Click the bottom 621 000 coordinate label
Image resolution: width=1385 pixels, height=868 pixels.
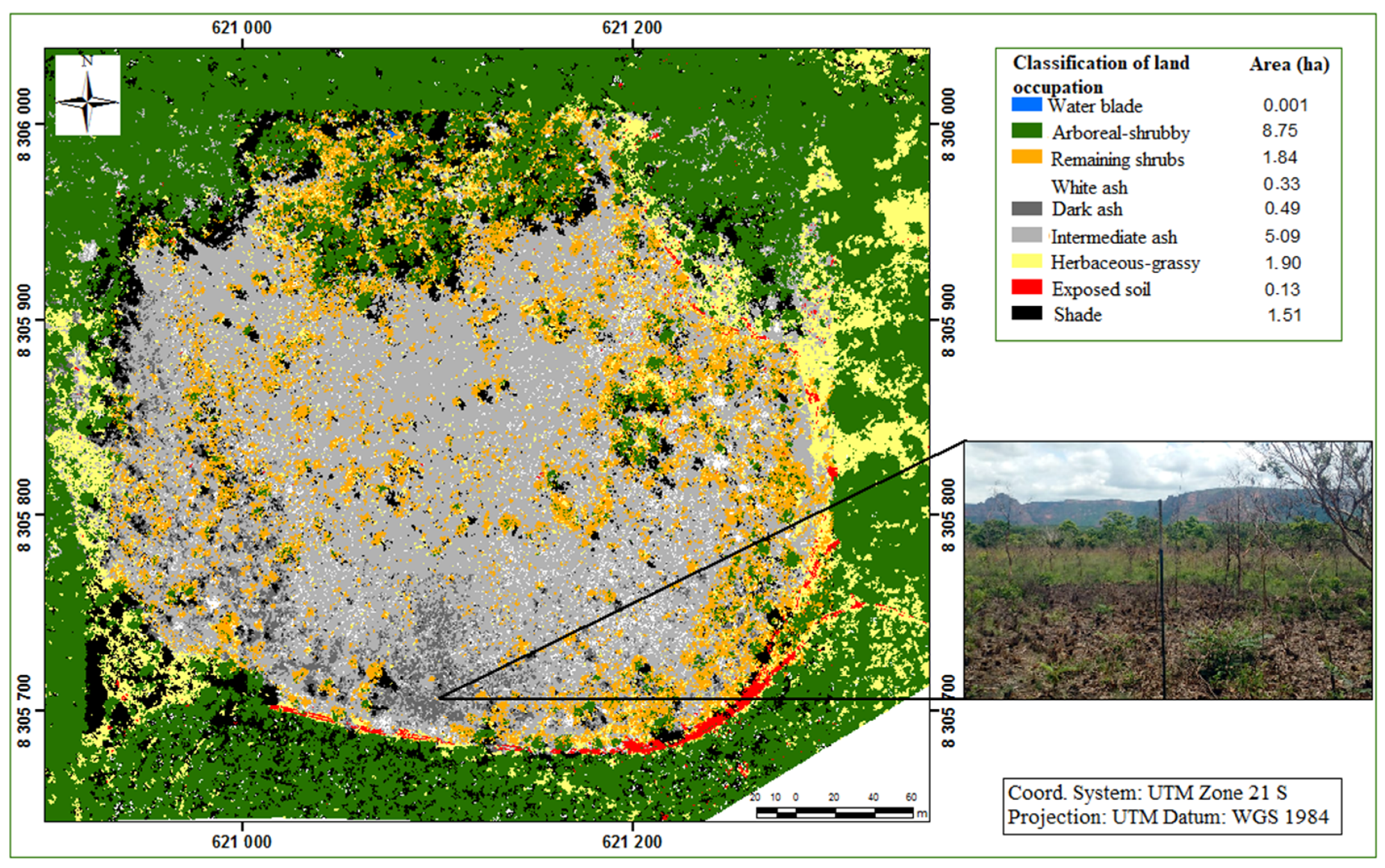pyautogui.click(x=241, y=842)
